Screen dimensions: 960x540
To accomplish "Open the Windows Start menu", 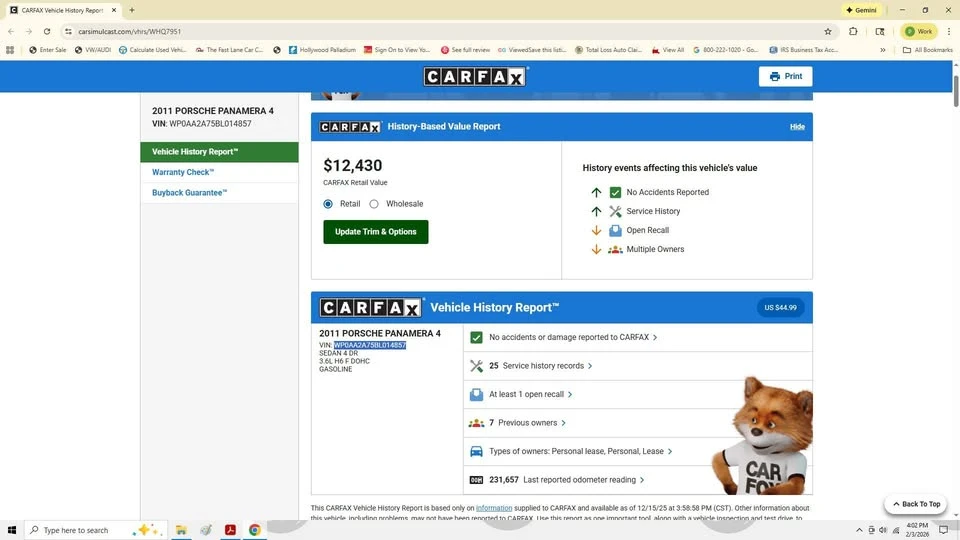I will 12,530.
